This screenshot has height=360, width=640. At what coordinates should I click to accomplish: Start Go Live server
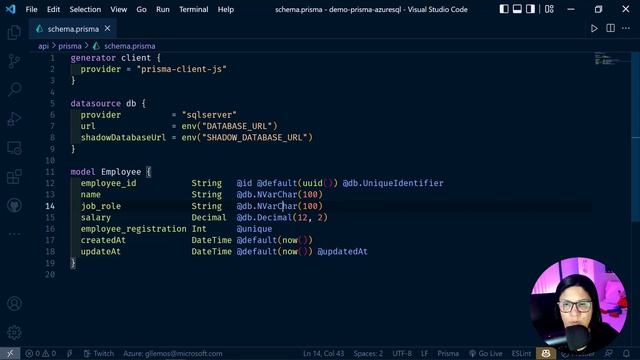point(485,353)
